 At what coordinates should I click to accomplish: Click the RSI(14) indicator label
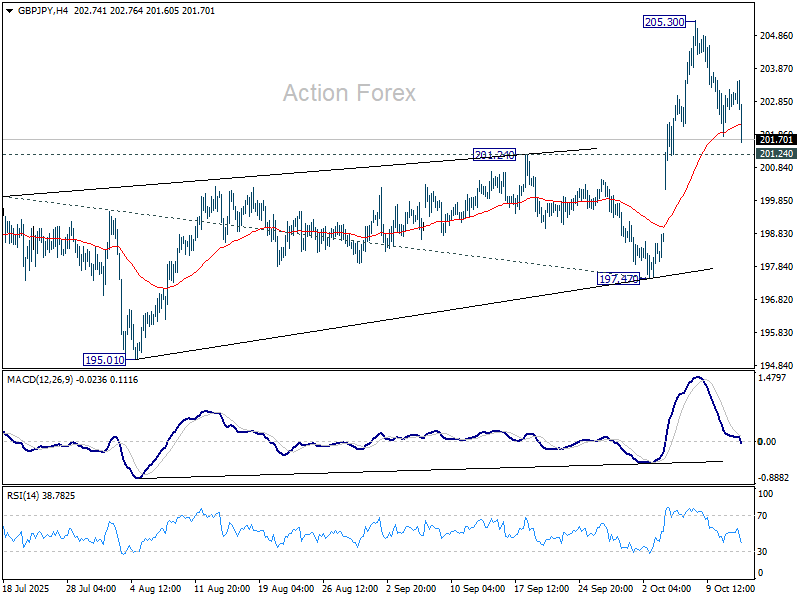(25, 495)
